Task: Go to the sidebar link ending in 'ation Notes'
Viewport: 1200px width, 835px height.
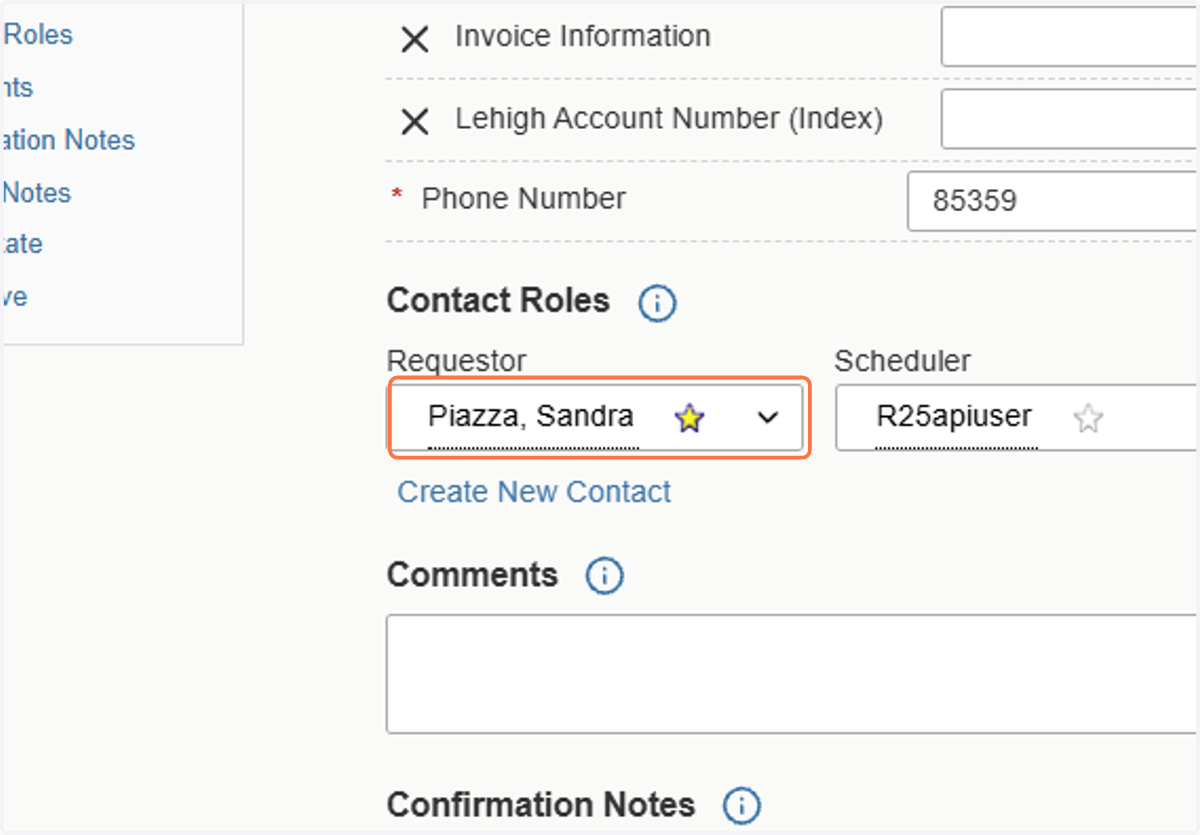Action: click(68, 140)
